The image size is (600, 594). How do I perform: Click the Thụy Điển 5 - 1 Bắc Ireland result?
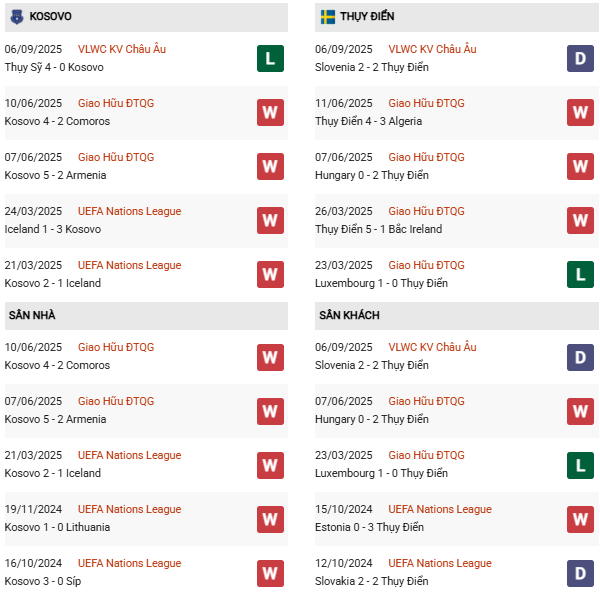coord(381,229)
